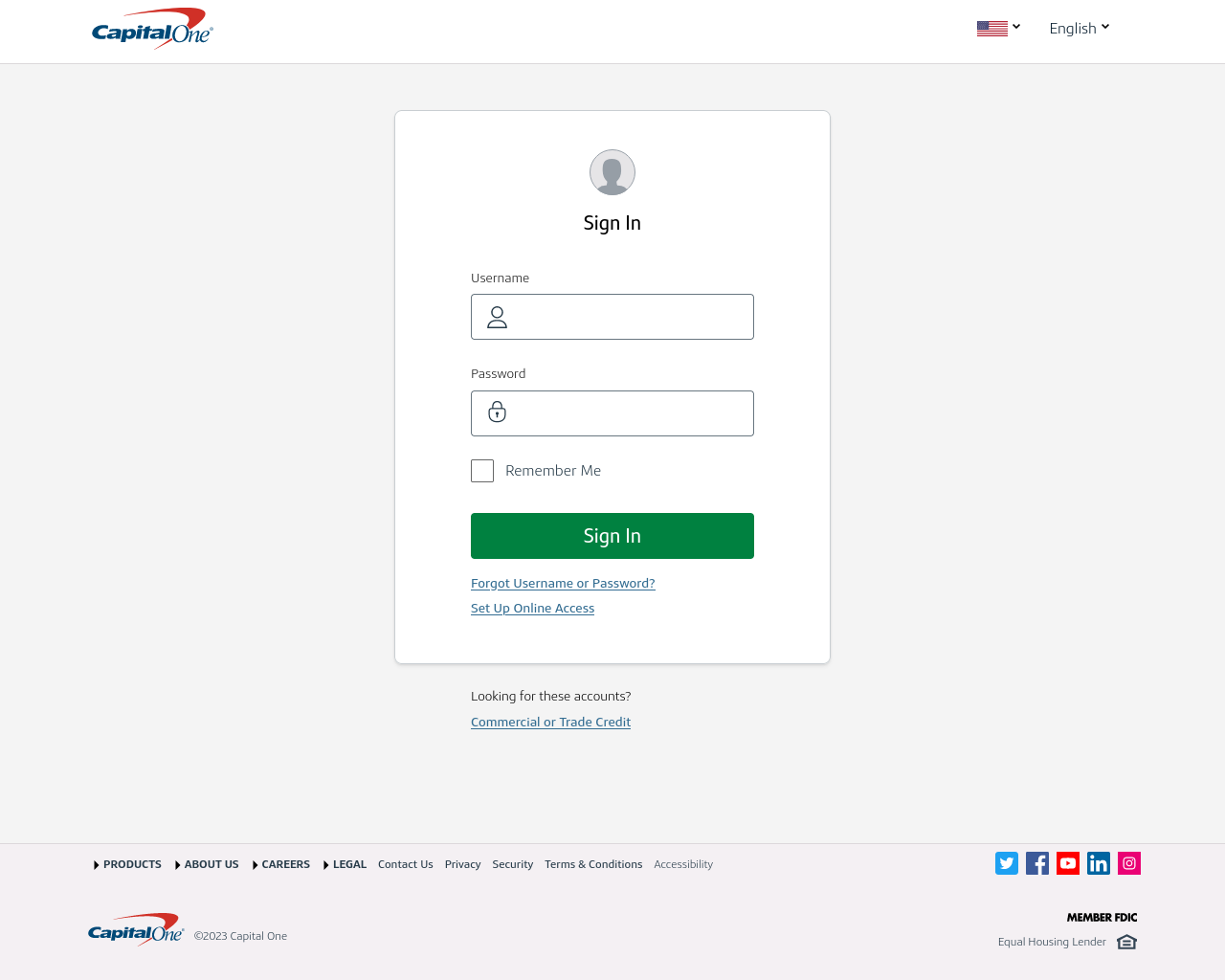
Task: Click the Capital One logo in header
Action: click(x=152, y=29)
